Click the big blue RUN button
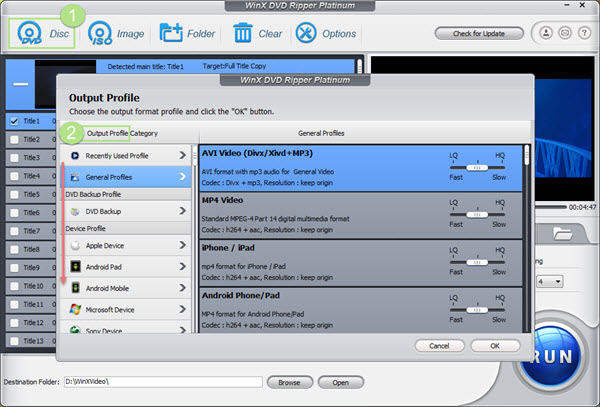This screenshot has width=600, height=407. pos(551,356)
